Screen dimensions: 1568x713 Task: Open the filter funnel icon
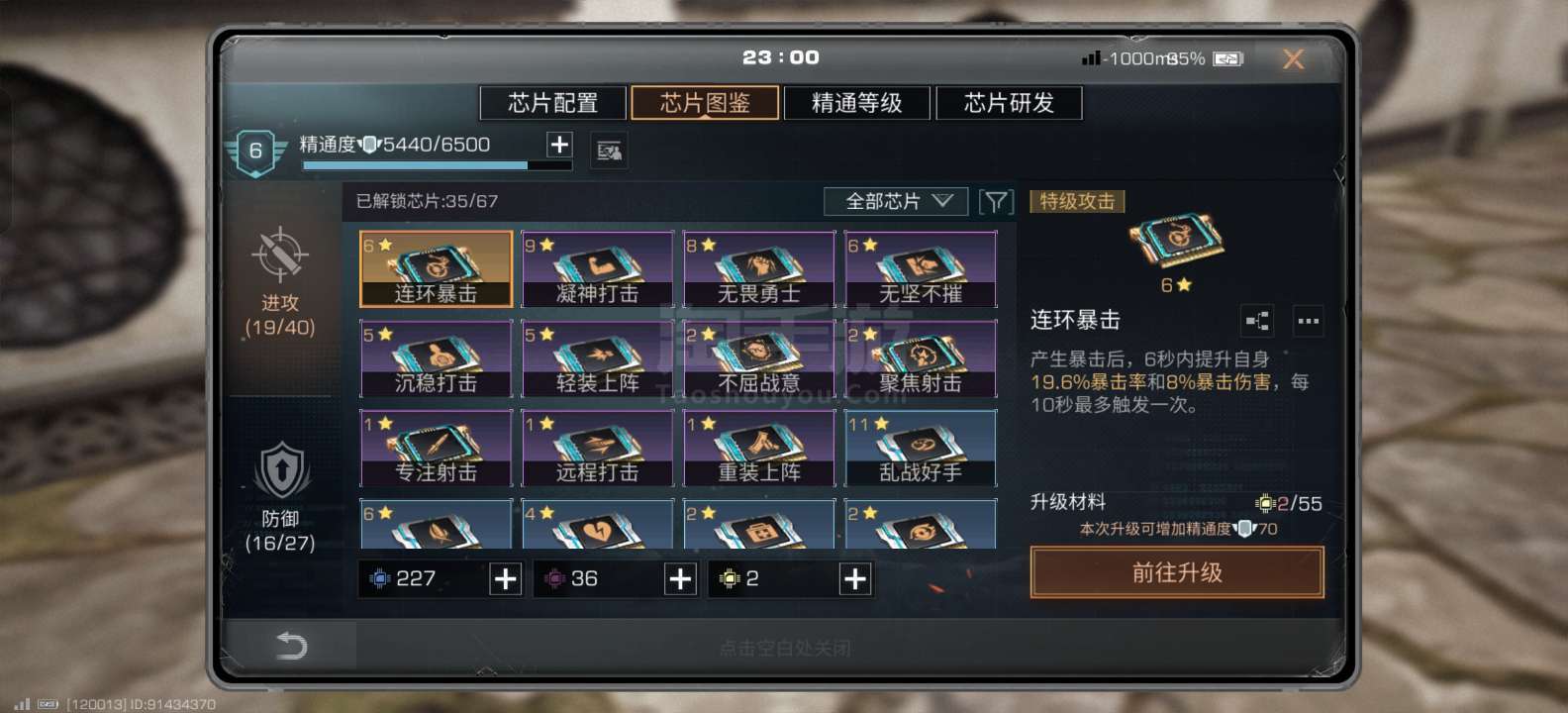(996, 202)
